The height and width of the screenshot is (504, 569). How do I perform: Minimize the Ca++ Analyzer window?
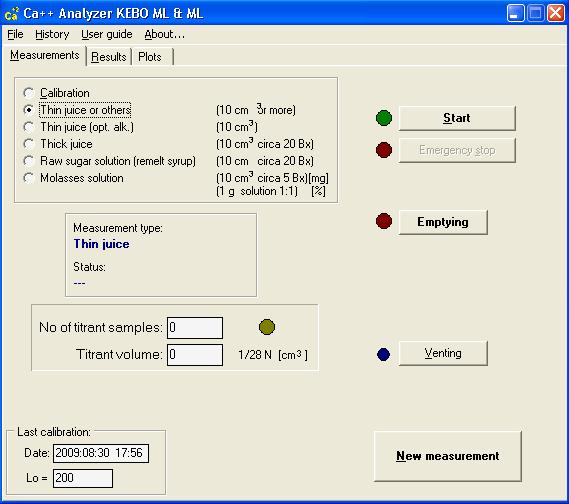[515, 13]
